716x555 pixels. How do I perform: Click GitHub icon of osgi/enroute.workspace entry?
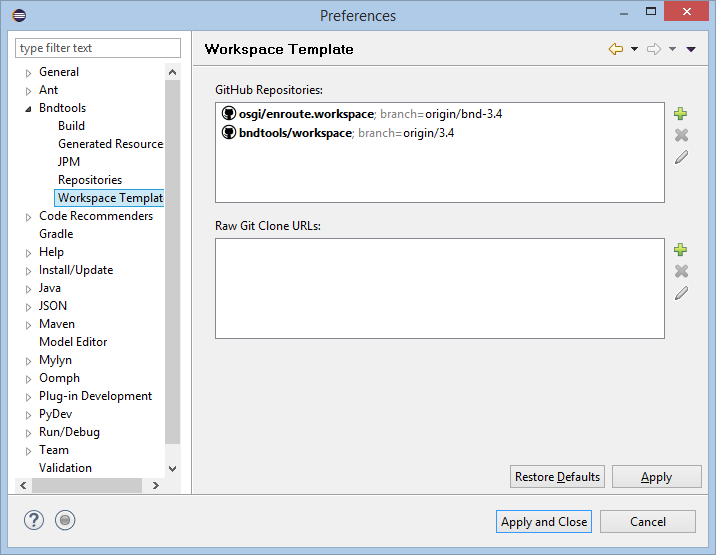[x=228, y=113]
